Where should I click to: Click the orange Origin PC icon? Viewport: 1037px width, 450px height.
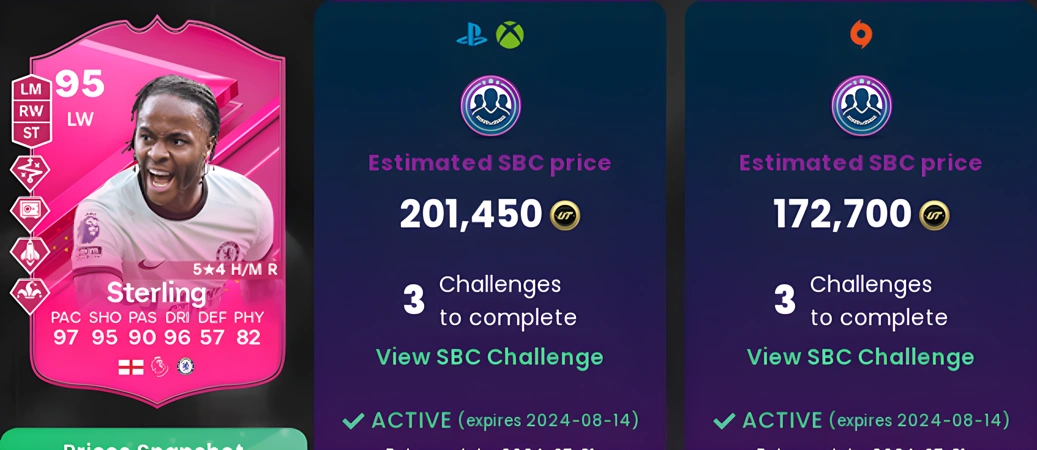[860, 35]
